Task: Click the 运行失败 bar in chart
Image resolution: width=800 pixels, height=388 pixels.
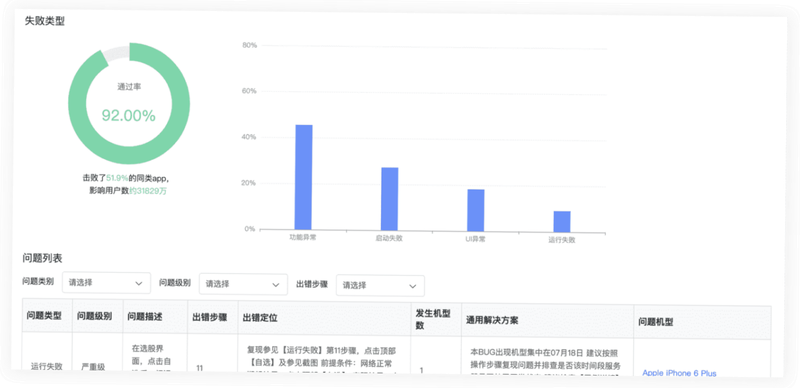Action: click(x=562, y=222)
